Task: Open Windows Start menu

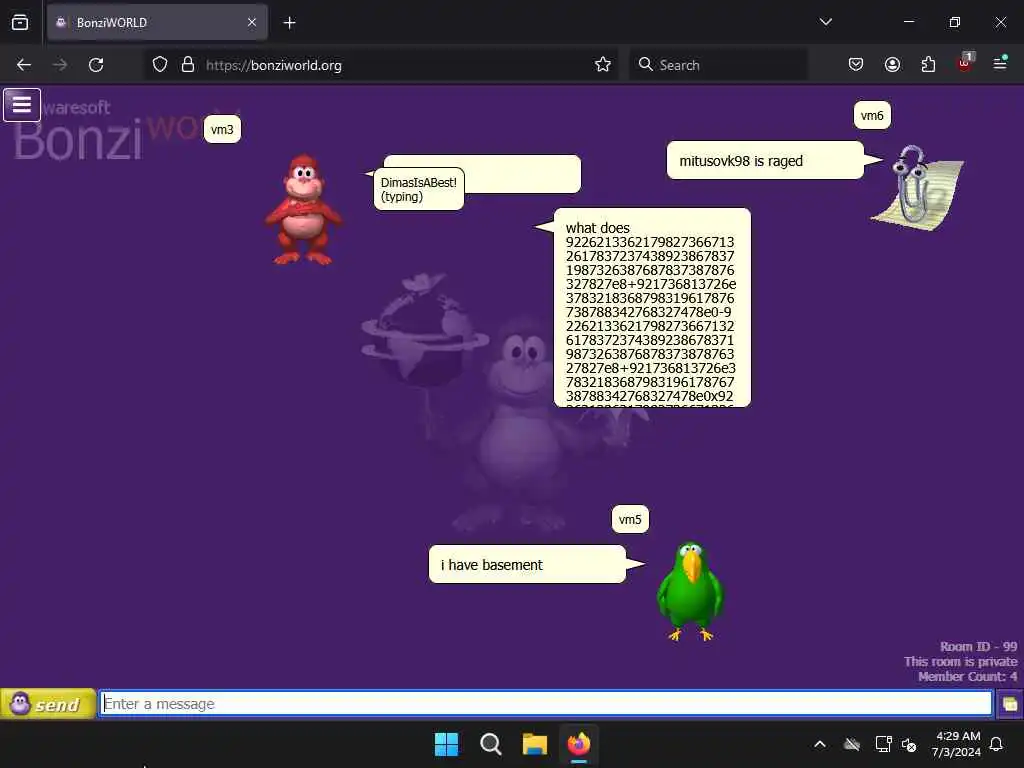Action: tap(447, 744)
